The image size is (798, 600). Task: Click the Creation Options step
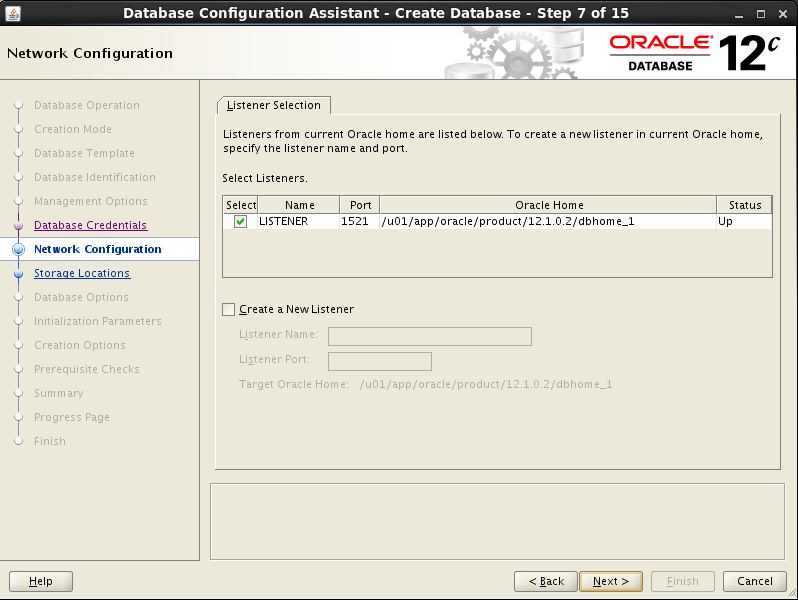point(80,345)
